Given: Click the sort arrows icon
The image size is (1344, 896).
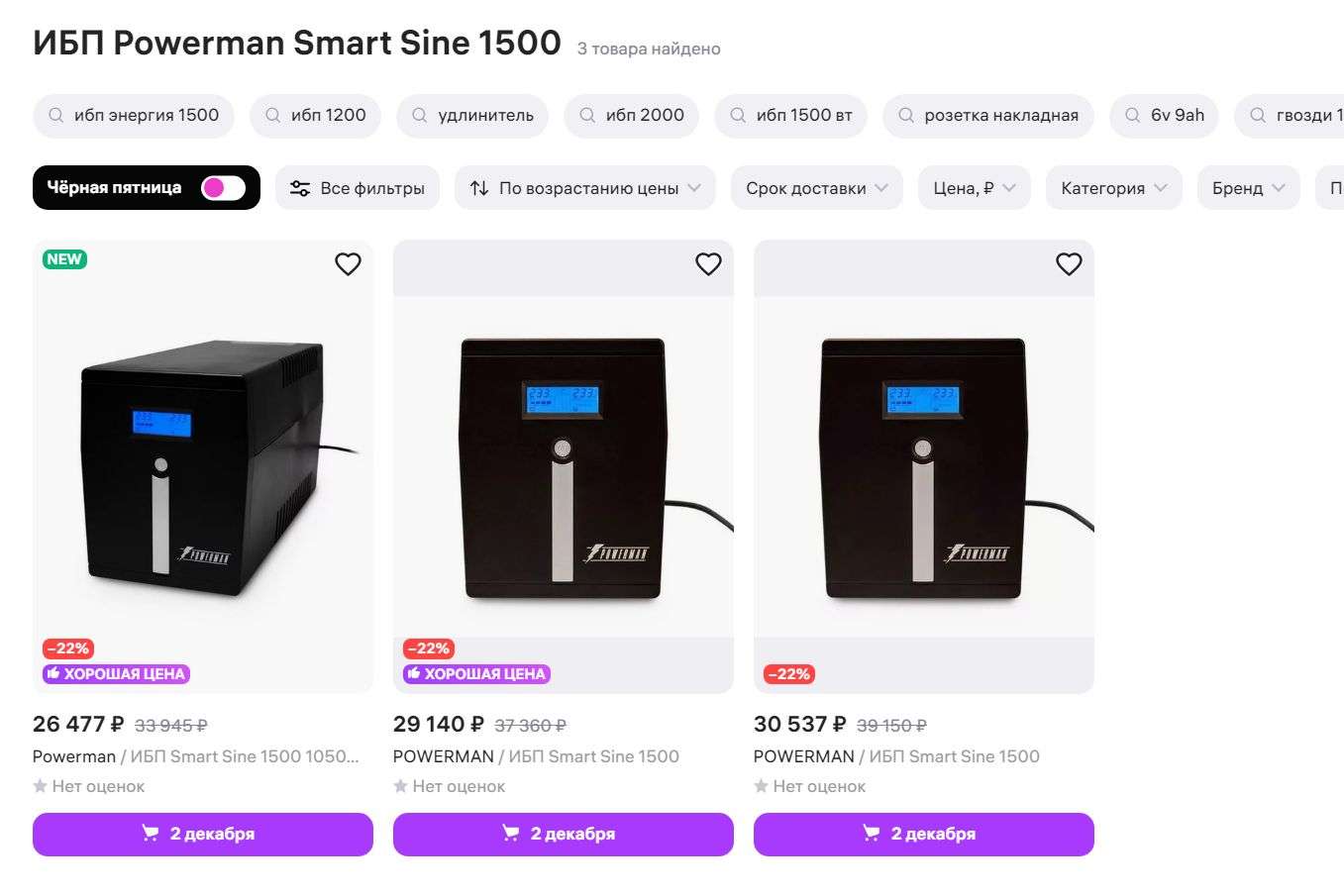Looking at the screenshot, I should coord(479,188).
